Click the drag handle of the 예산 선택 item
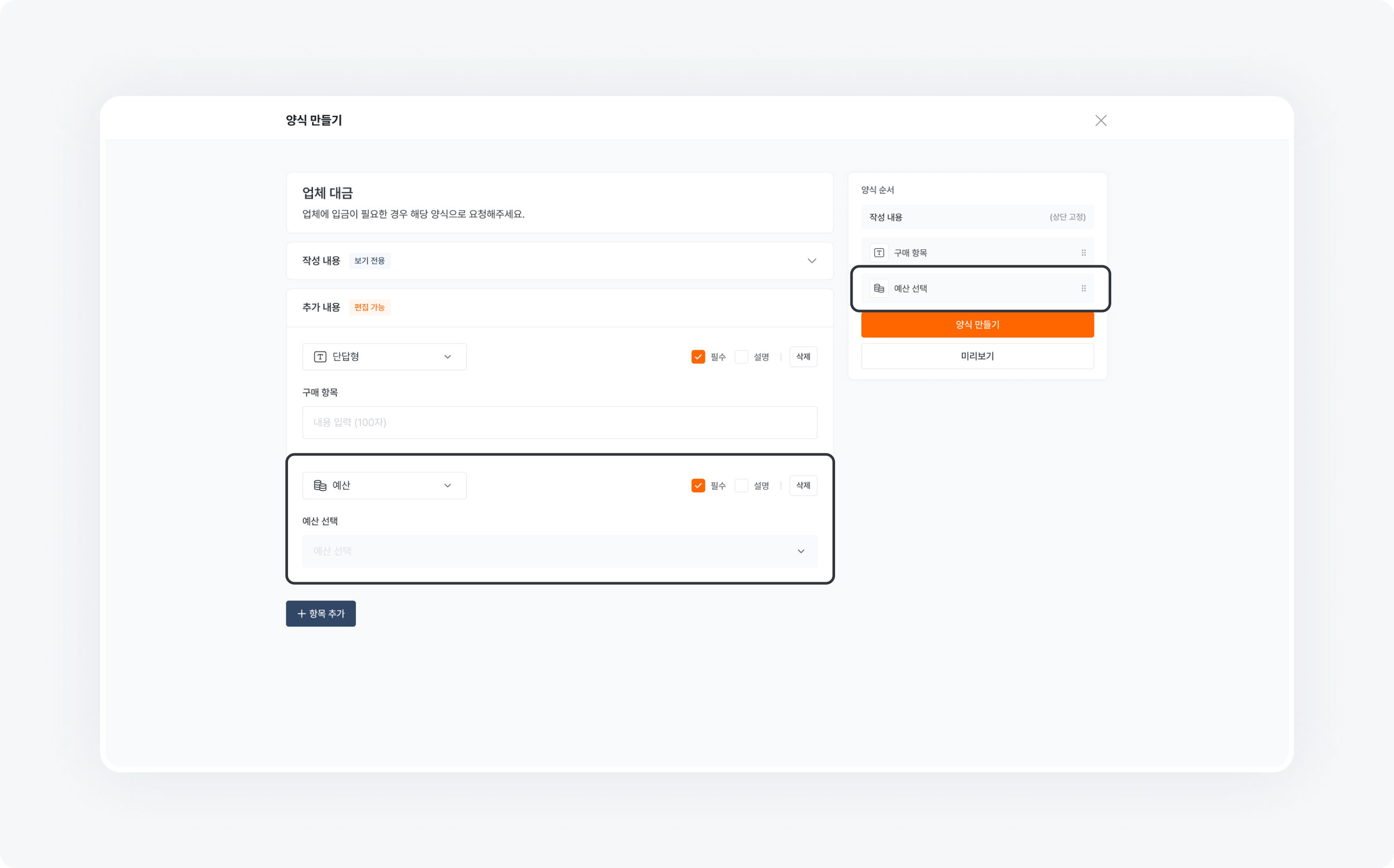This screenshot has width=1394, height=868. pos(1084,288)
